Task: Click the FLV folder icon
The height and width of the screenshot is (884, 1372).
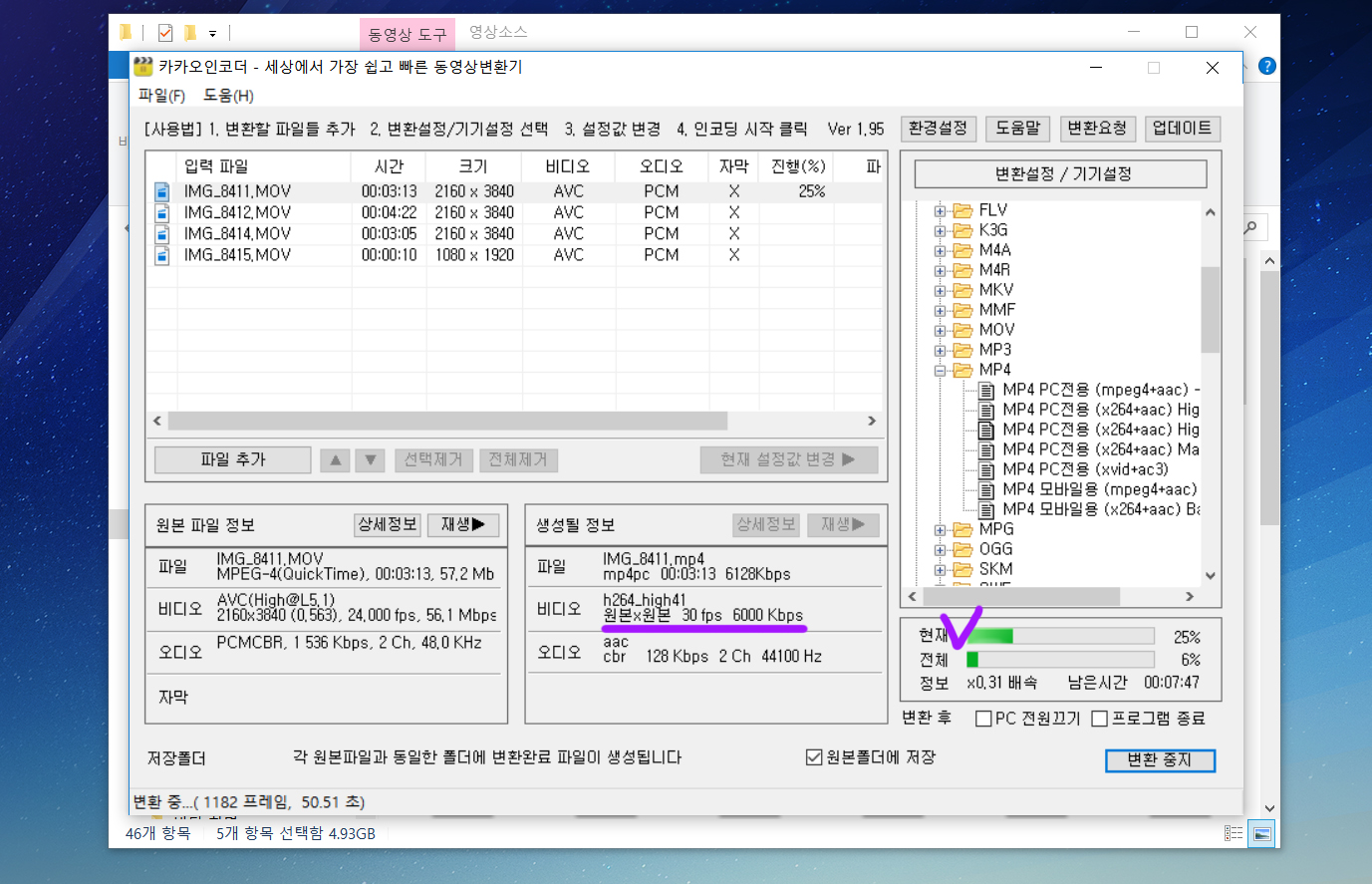Action: 962,210
